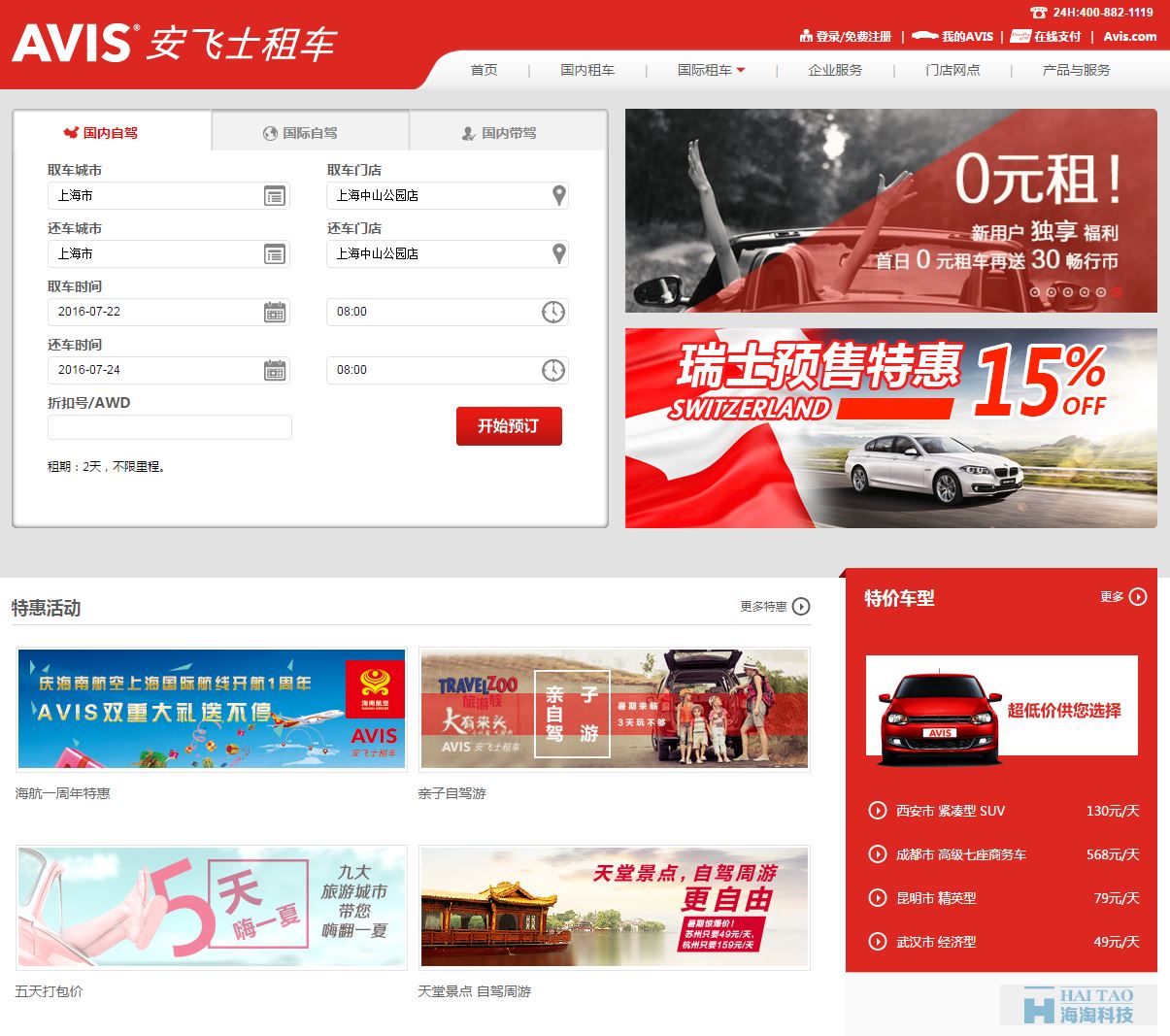Select the last banner carousel dot
The image size is (1170, 1036).
(1117, 291)
